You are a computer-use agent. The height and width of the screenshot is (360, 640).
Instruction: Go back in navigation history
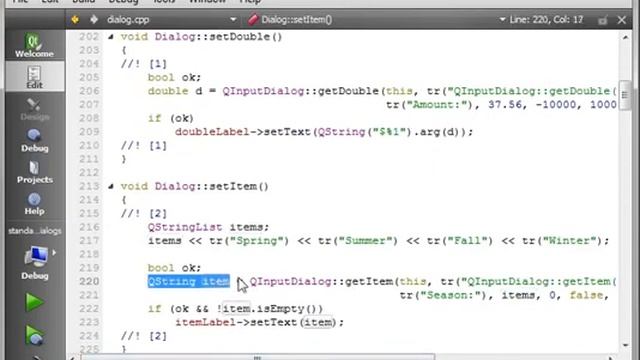pyautogui.click(x=75, y=19)
